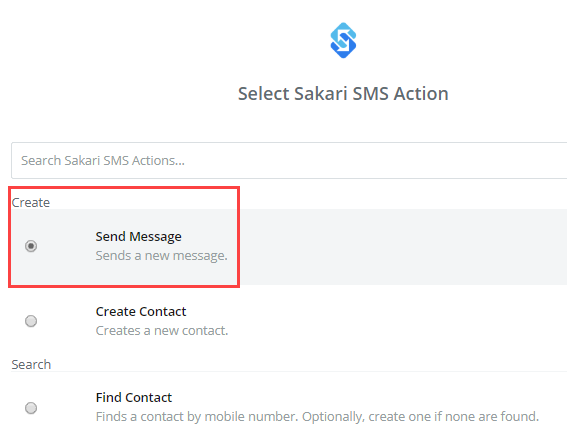Click the Create Contact action title

pyautogui.click(x=141, y=311)
